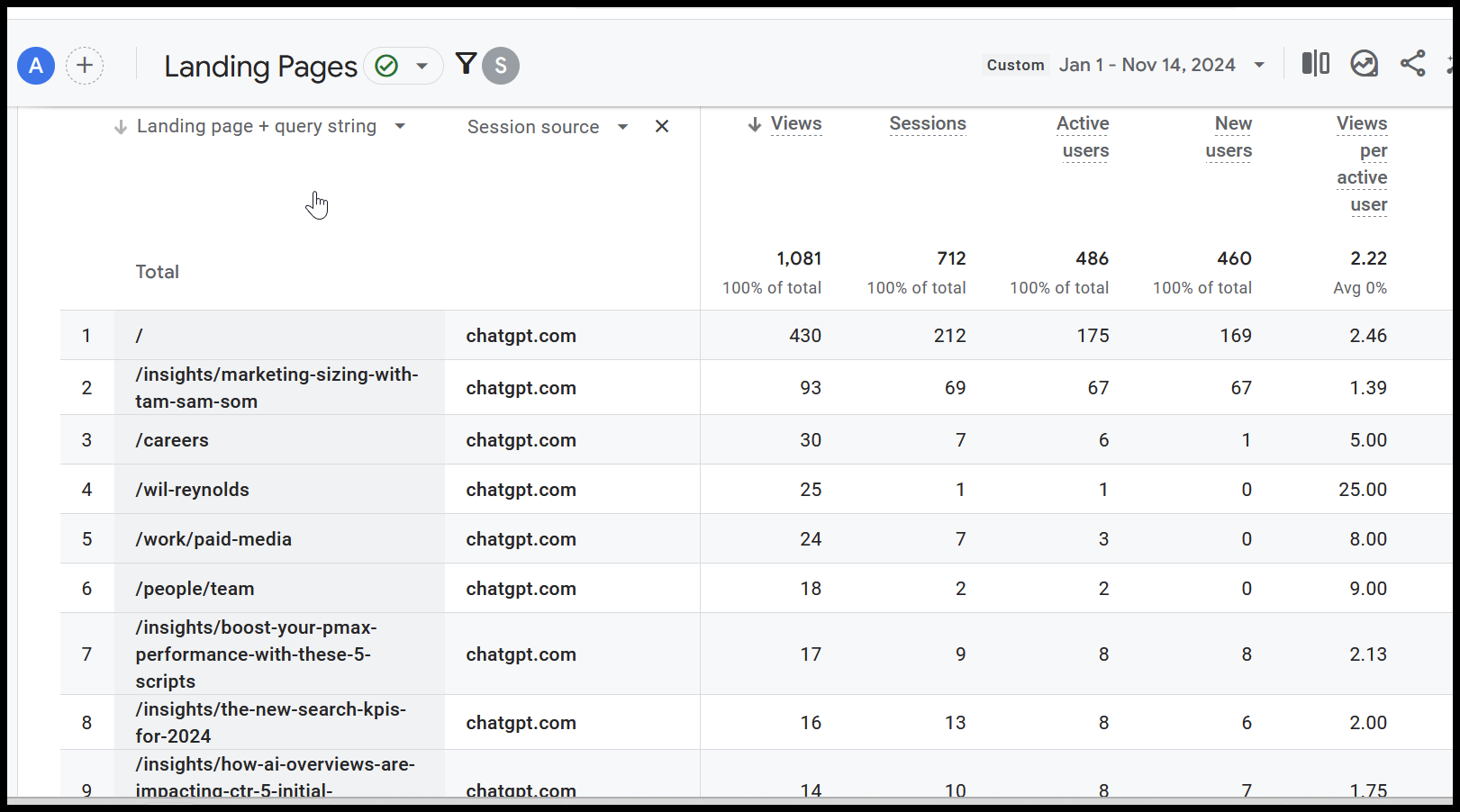Viewport: 1460px width, 812px height.
Task: Select the /wil-reynolds landing page entry
Action: [x=192, y=490]
